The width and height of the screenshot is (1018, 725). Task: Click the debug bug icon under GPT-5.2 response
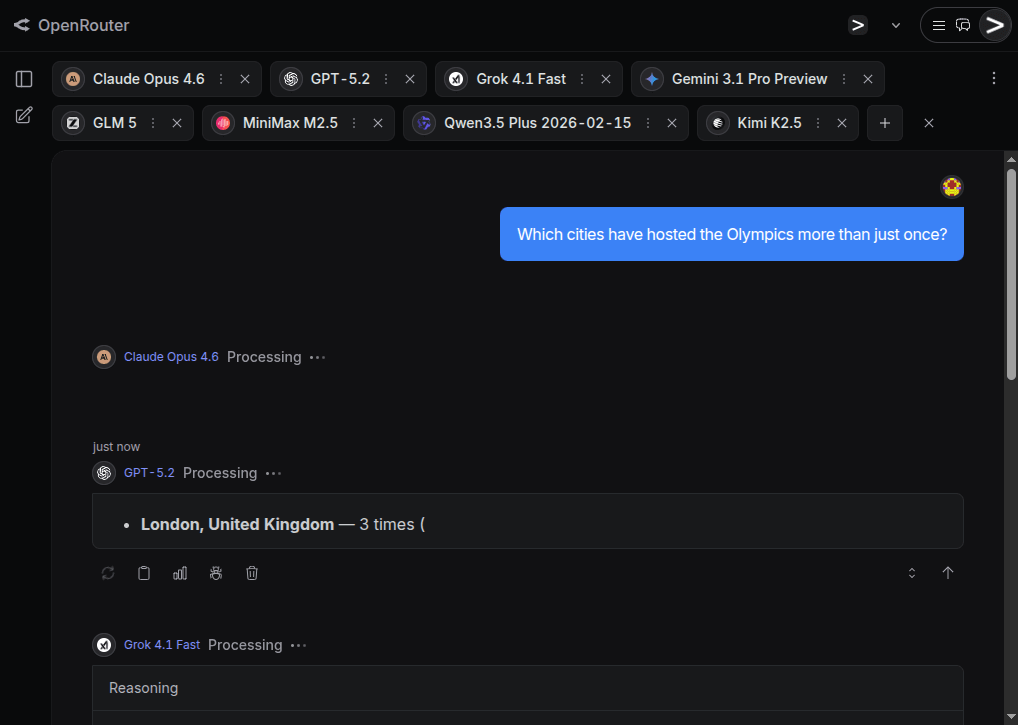[216, 573]
